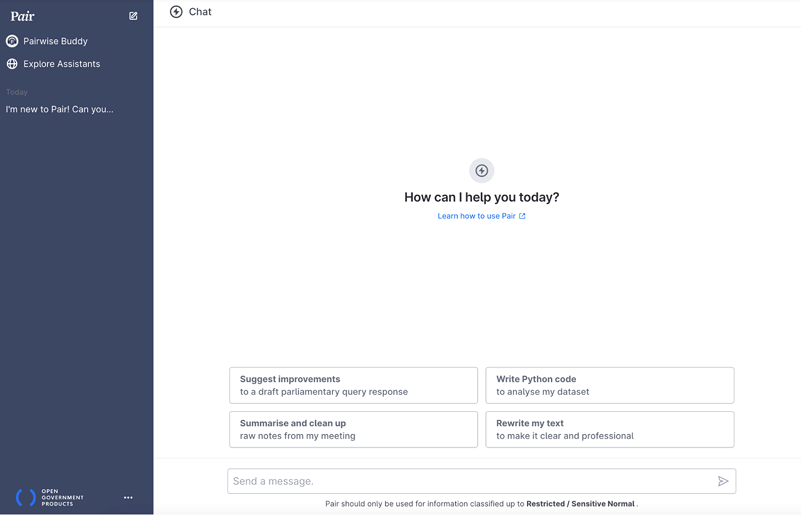Click the center lightning bolt icon
Viewport: 801px width, 516px height.
[x=482, y=171]
